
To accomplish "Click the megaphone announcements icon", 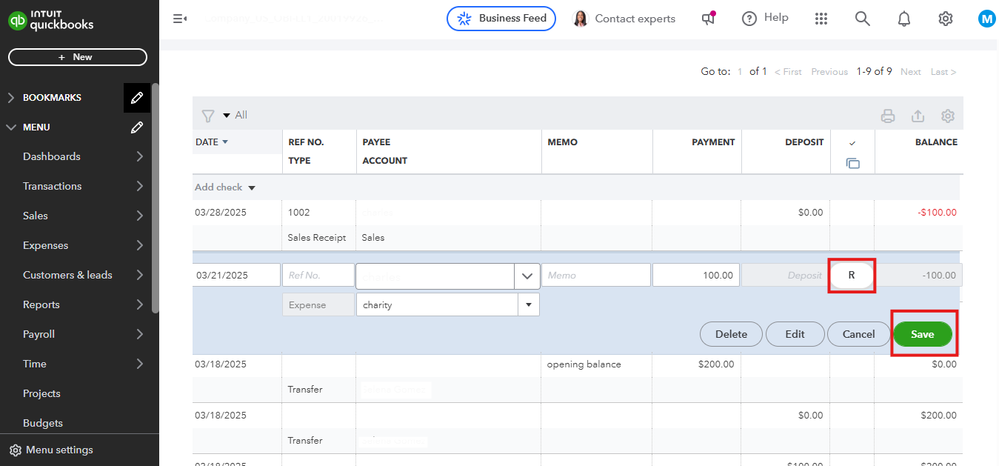I will point(709,18).
